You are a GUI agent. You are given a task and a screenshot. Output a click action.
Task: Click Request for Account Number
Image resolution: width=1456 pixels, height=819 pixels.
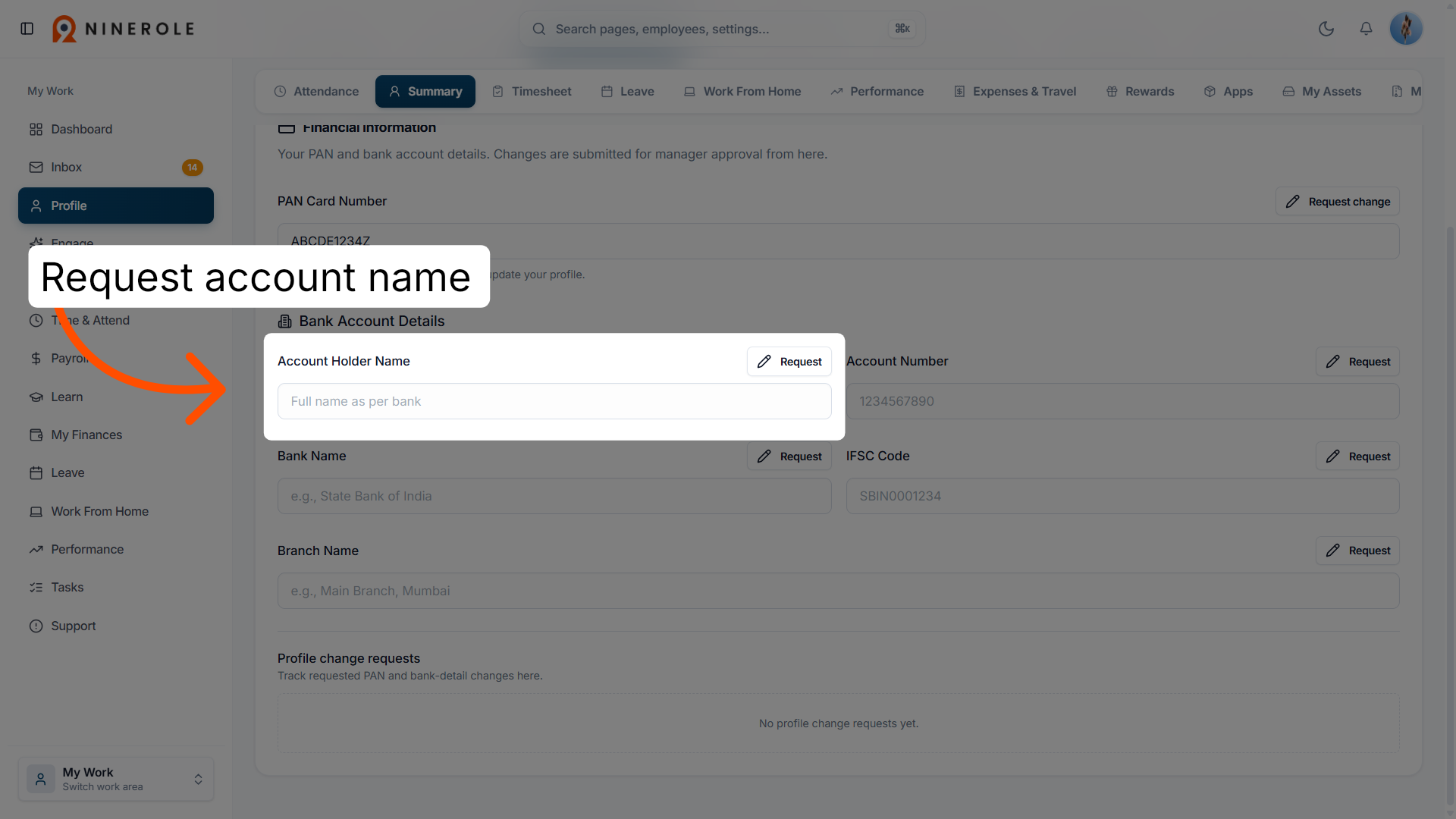click(x=1357, y=362)
